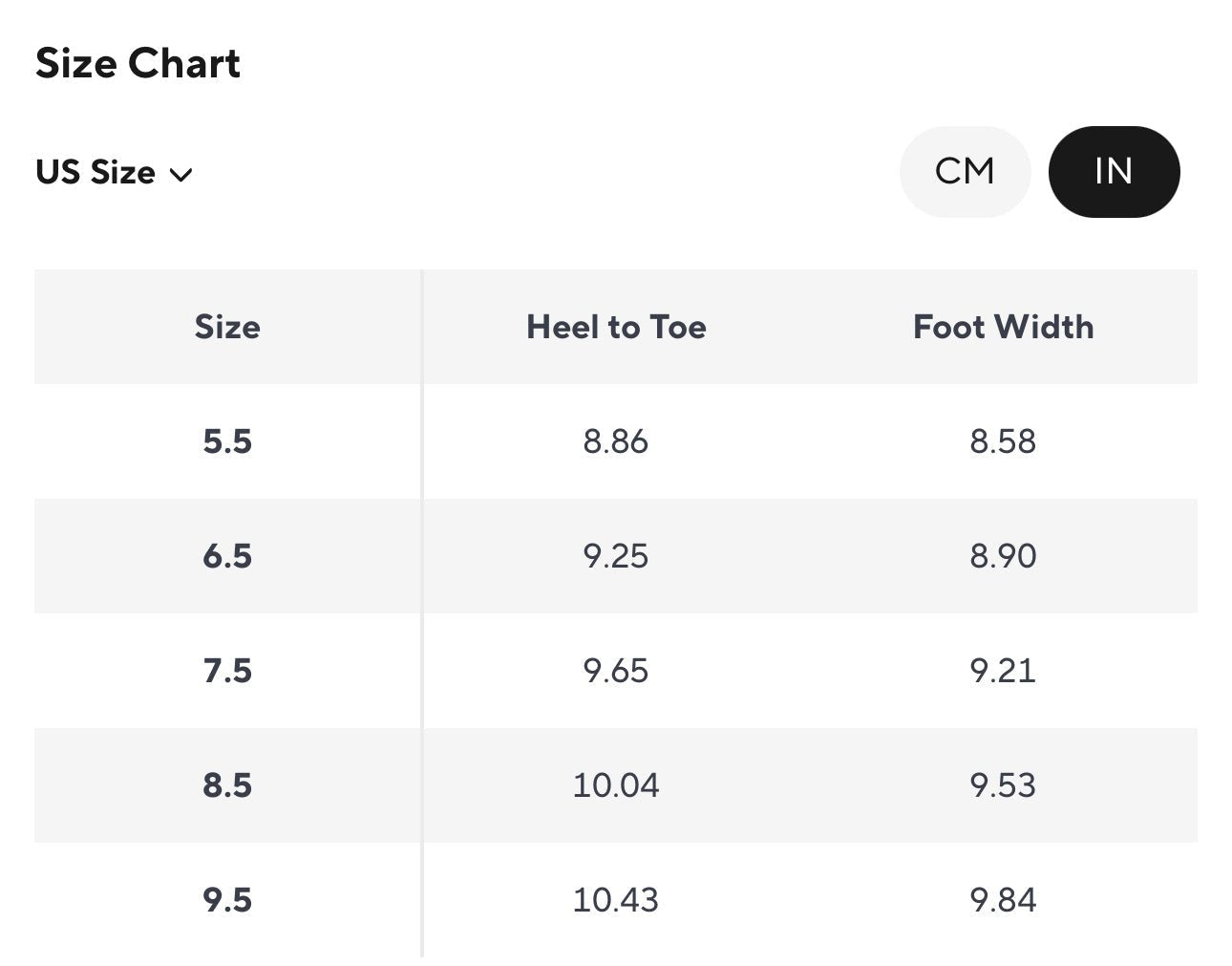The height and width of the screenshot is (966, 1232).
Task: Click the Size column header
Action: tap(227, 328)
